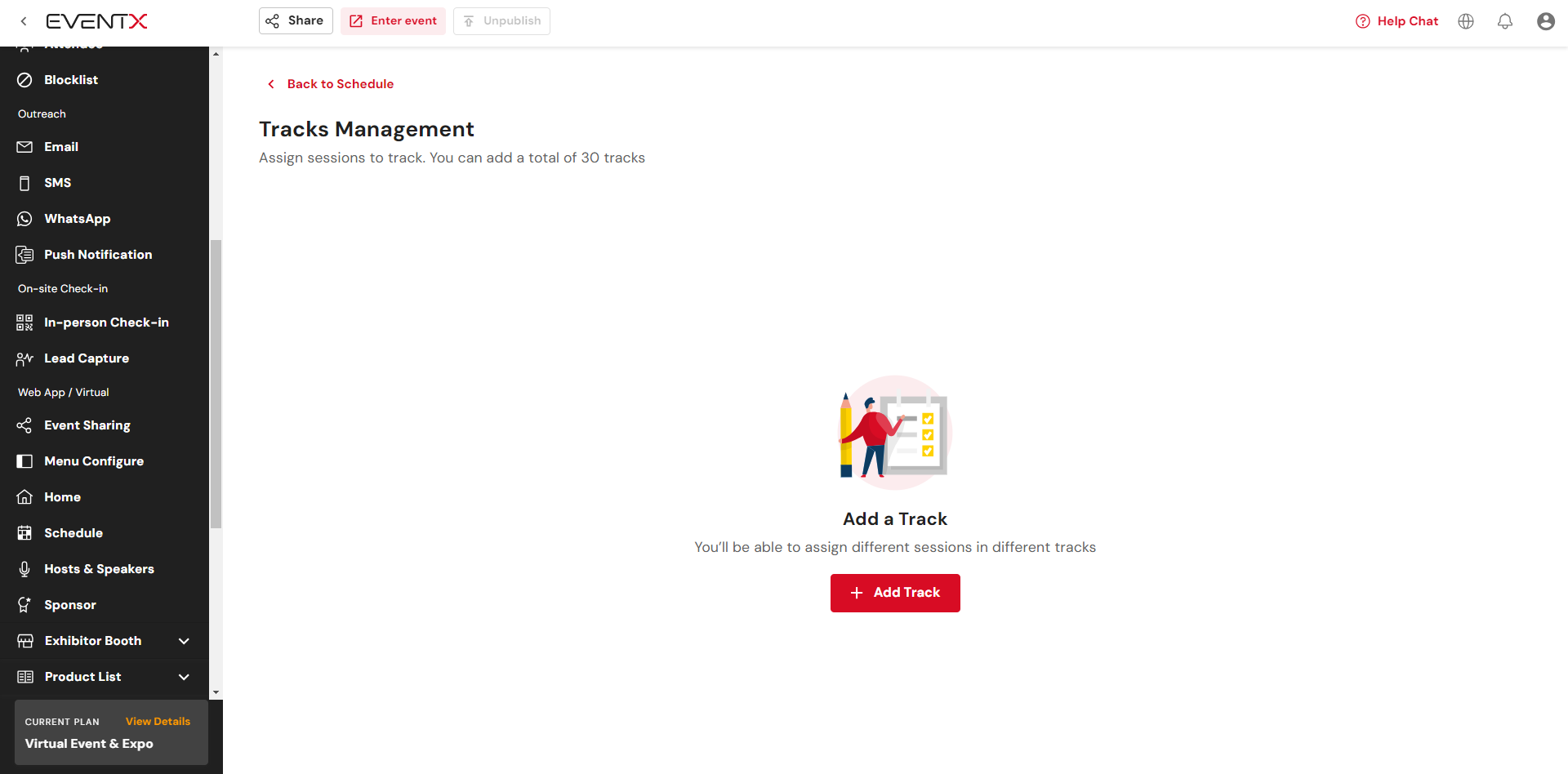Open Help Chat
This screenshot has height=774, width=1568.
pos(1396,21)
